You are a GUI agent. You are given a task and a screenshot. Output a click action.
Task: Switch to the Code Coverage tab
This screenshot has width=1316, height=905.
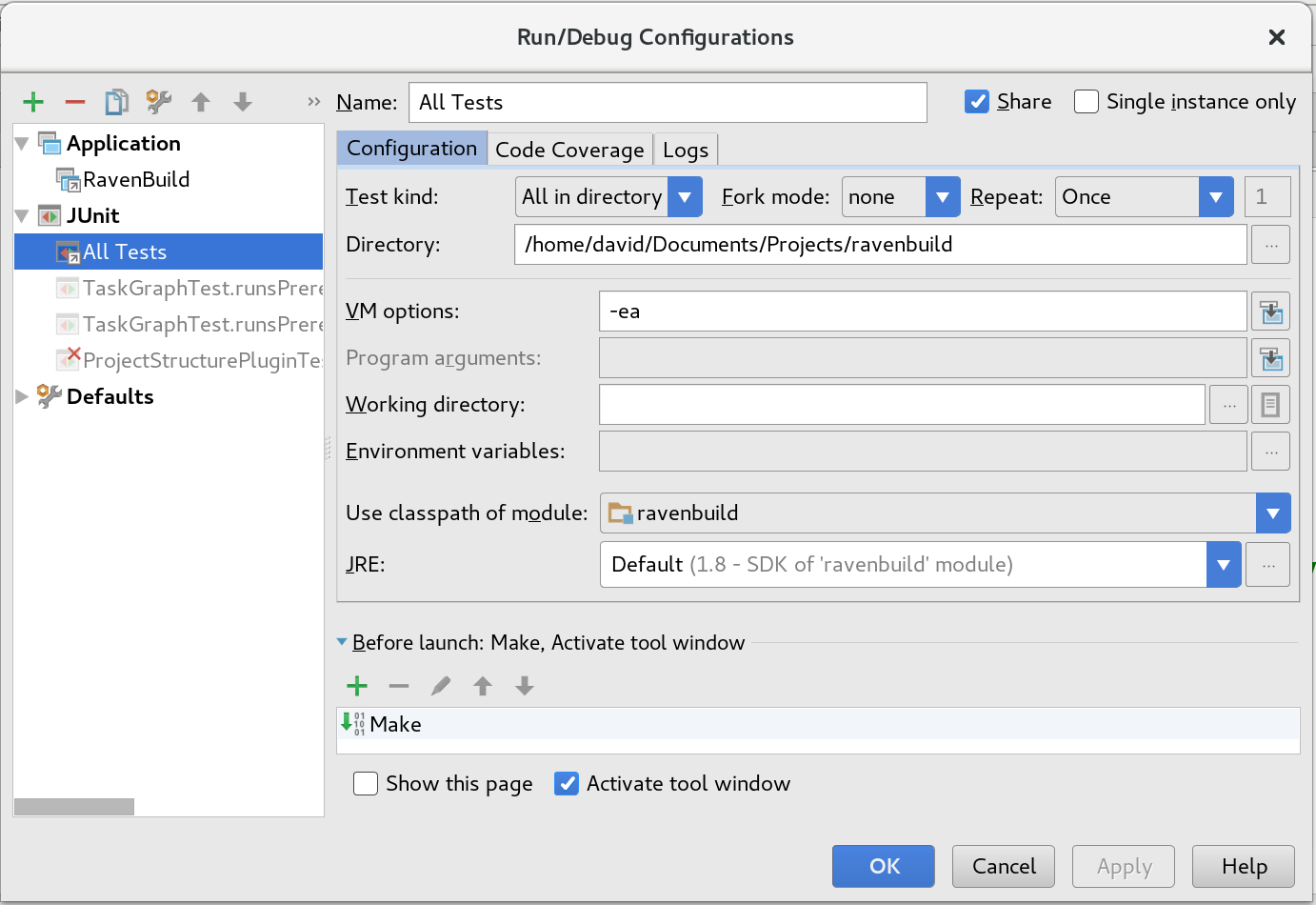570,150
